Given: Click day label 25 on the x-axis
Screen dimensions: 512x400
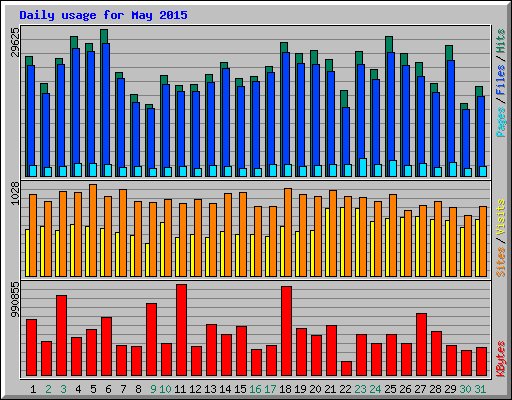Looking at the screenshot, I should 390,389.
